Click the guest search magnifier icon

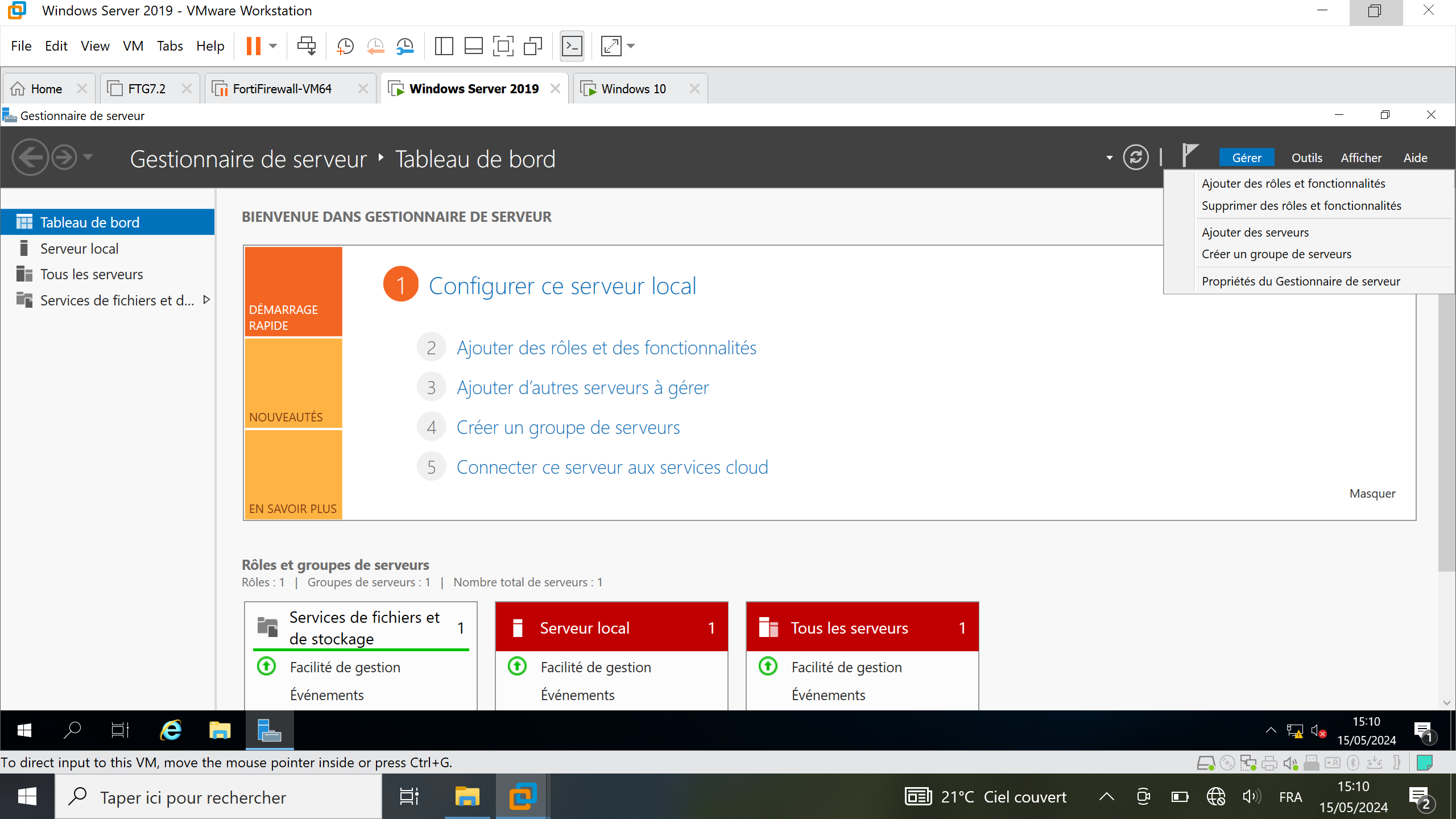click(x=72, y=730)
